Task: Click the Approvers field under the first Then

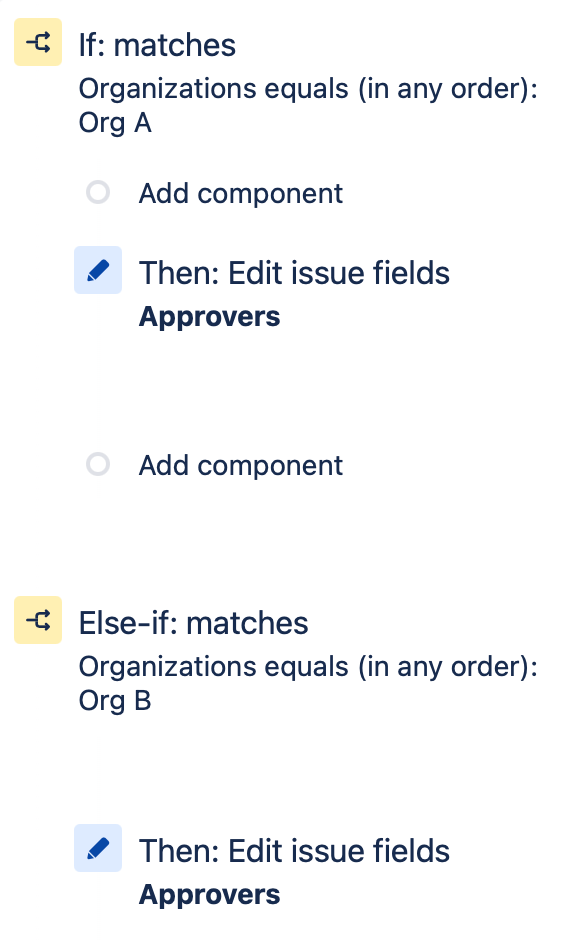Action: coord(209,316)
